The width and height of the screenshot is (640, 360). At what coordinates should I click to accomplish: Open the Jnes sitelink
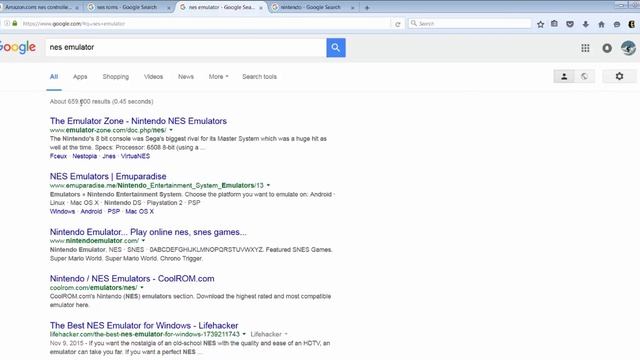click(x=109, y=156)
